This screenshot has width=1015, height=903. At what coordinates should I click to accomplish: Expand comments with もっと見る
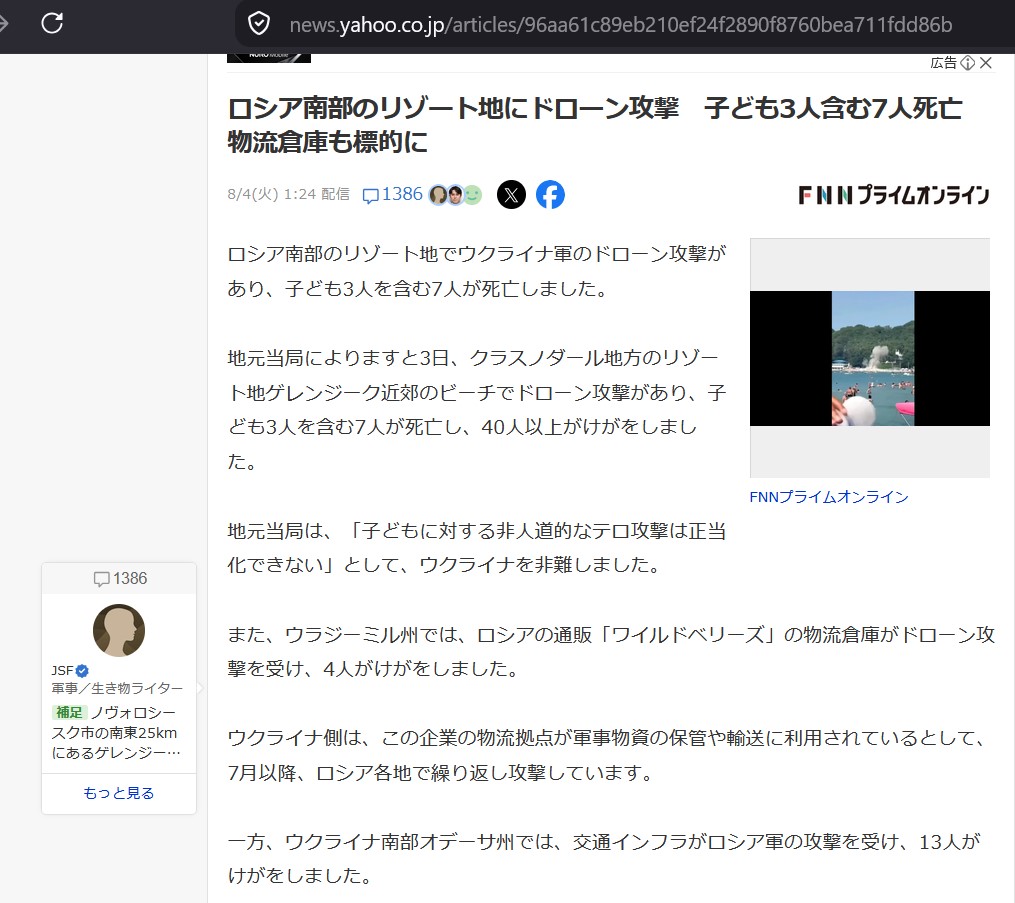[118, 793]
